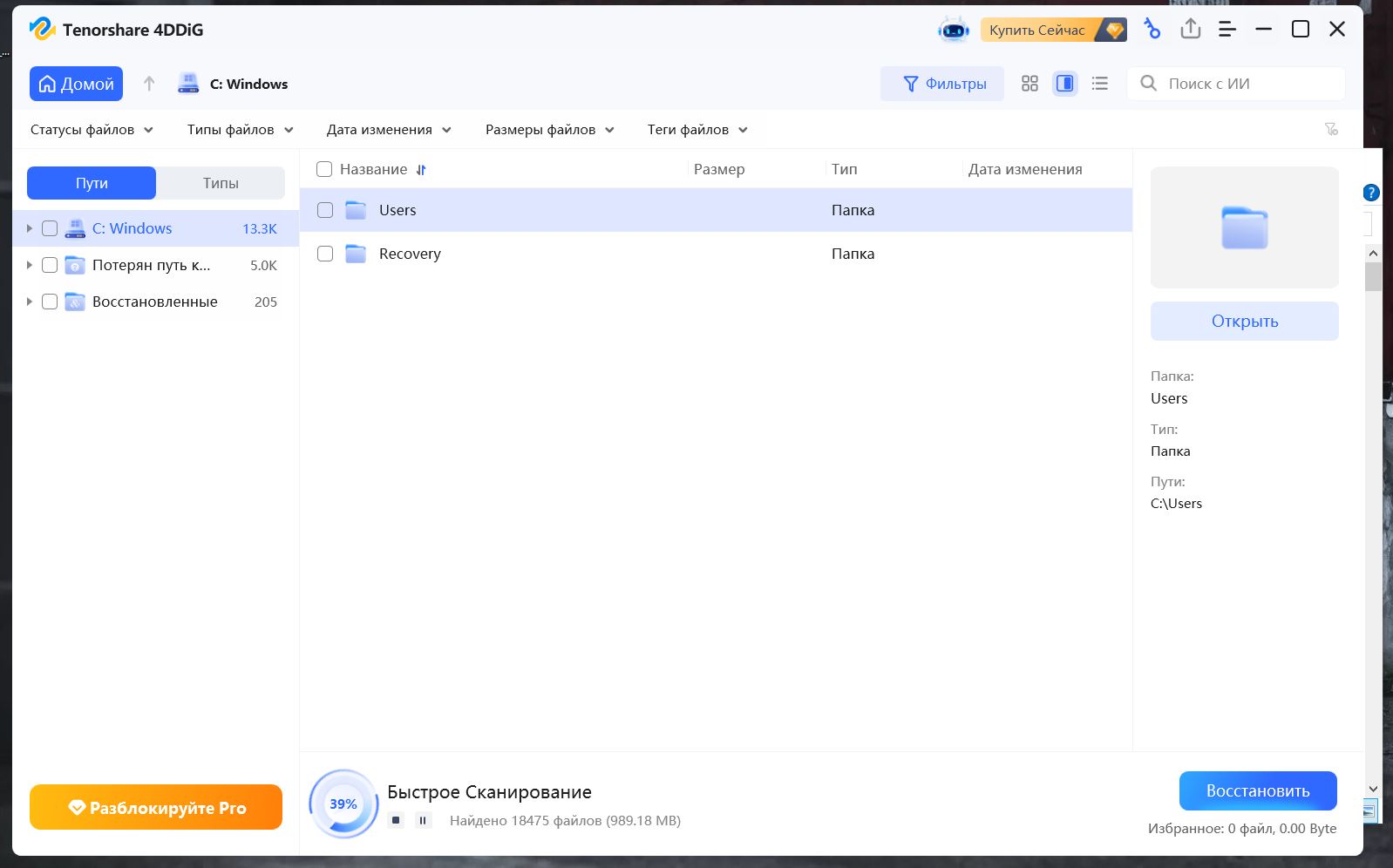
Task: Click in the Поиск с ИИ search field
Action: coord(1236,84)
